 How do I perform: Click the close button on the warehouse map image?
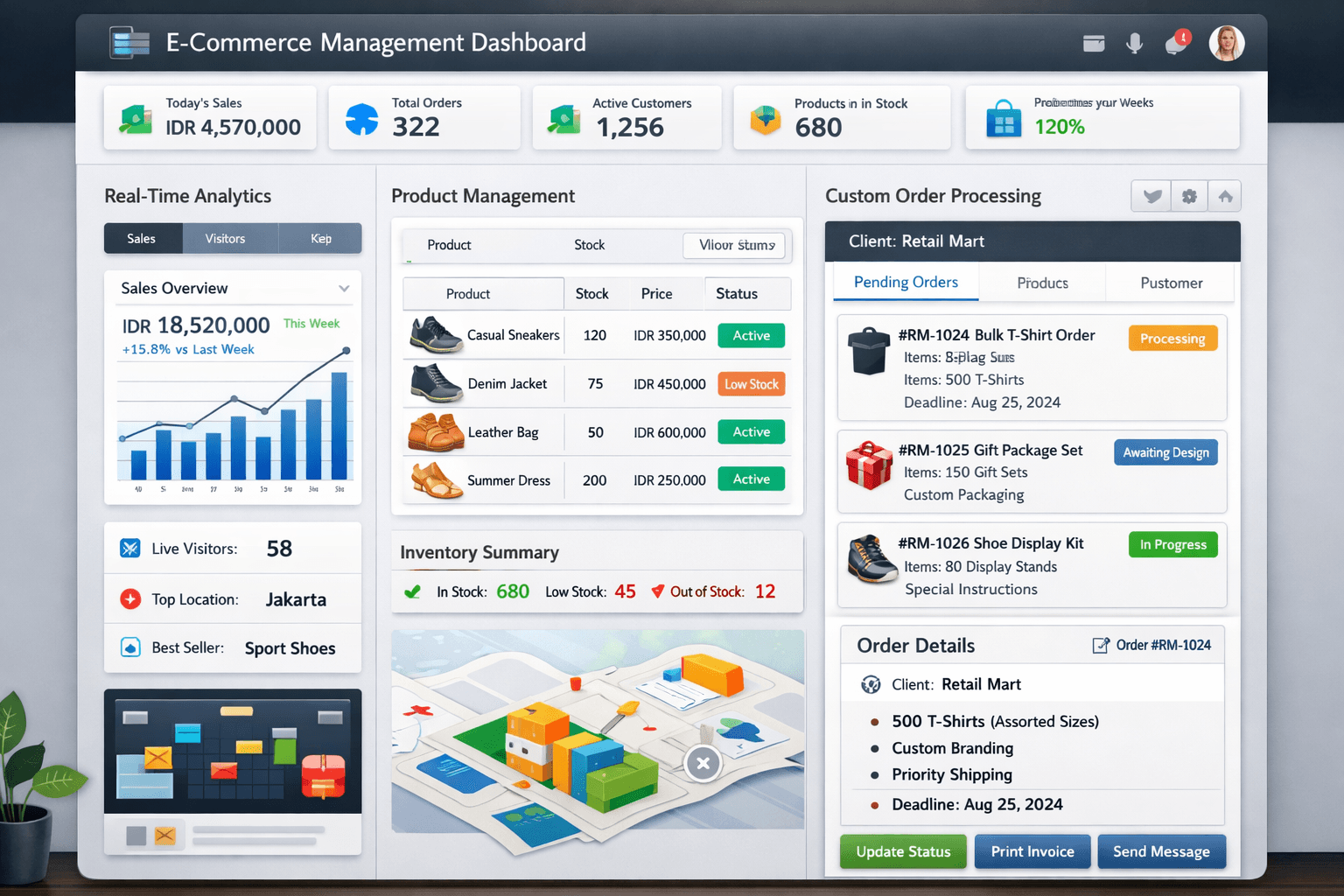[x=703, y=763]
